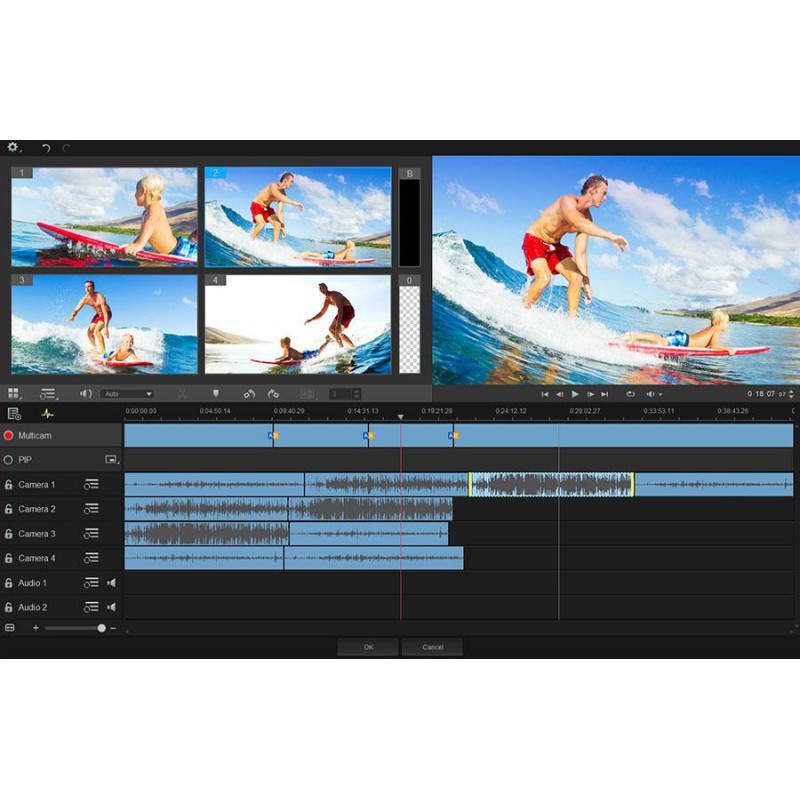Click the source manager icon
The image size is (800, 800).
[x=14, y=413]
